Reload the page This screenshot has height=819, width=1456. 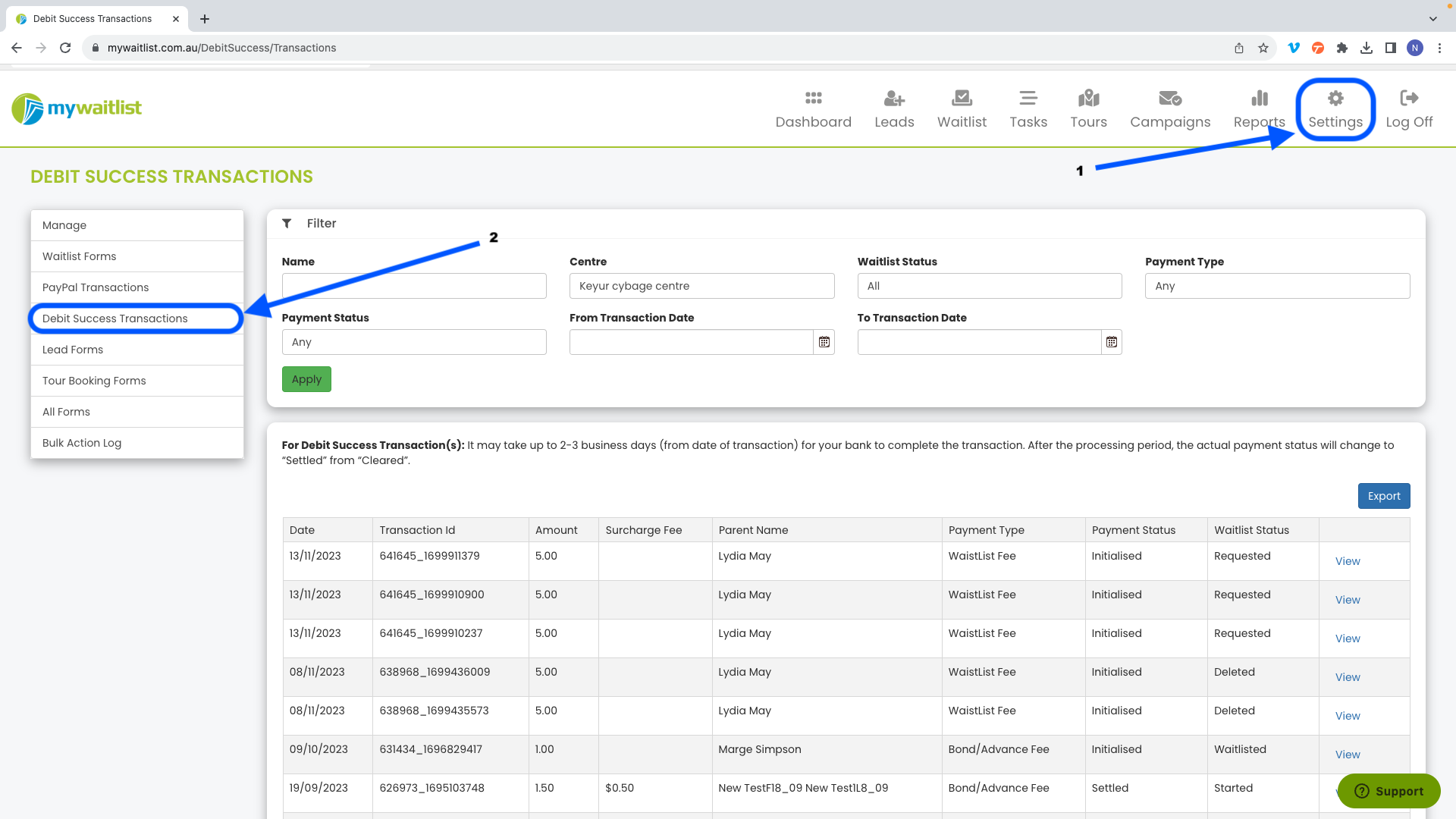click(x=65, y=48)
